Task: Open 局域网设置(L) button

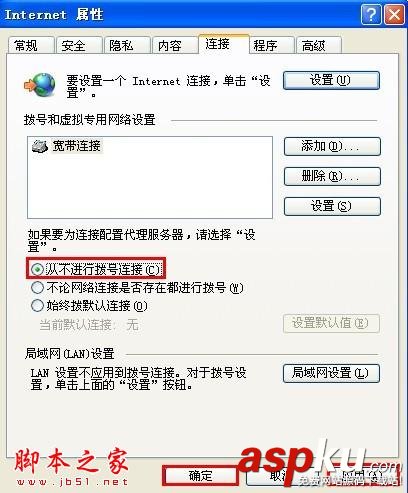Action: [331, 373]
